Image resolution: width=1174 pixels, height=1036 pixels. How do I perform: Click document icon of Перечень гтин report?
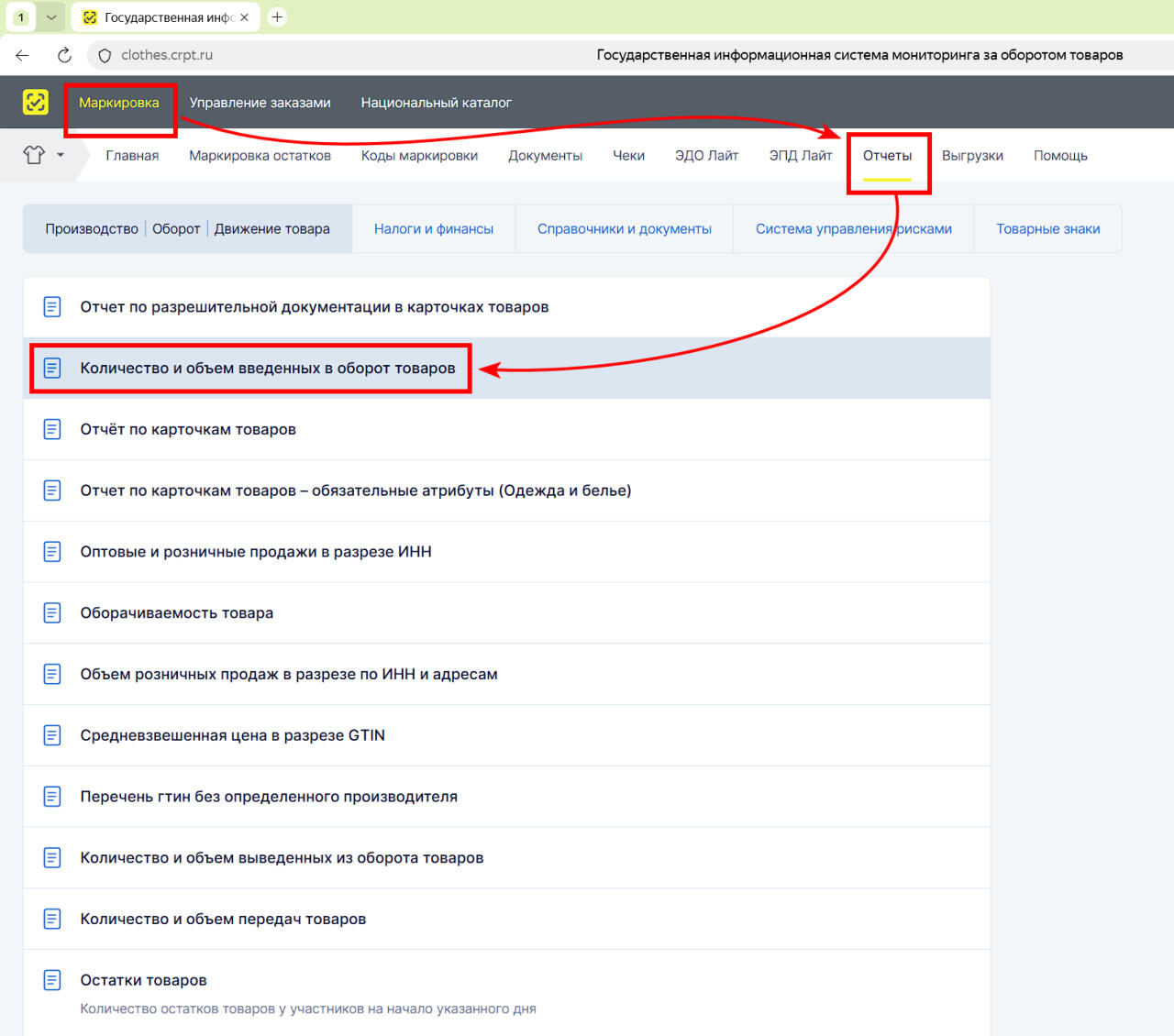click(52, 797)
